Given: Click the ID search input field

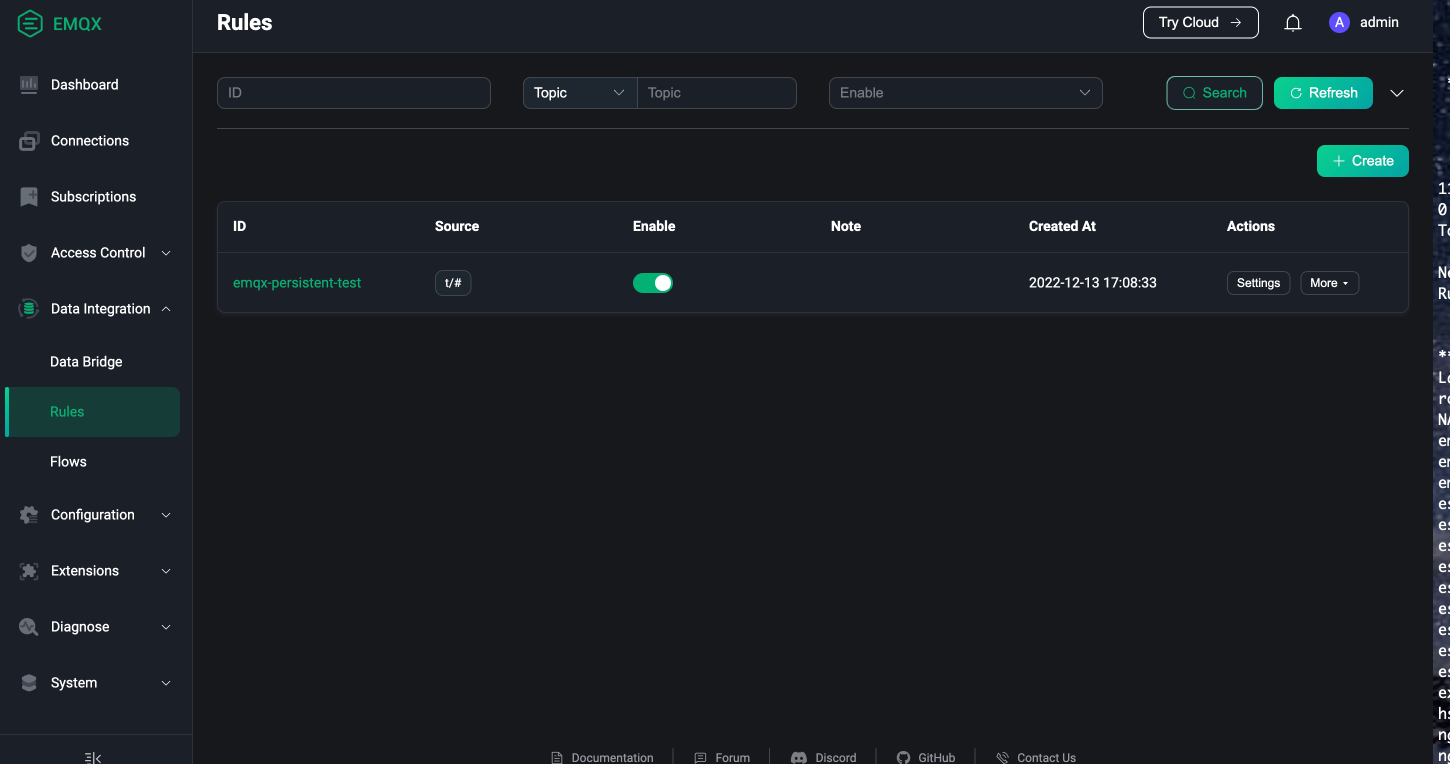Looking at the screenshot, I should click(353, 93).
